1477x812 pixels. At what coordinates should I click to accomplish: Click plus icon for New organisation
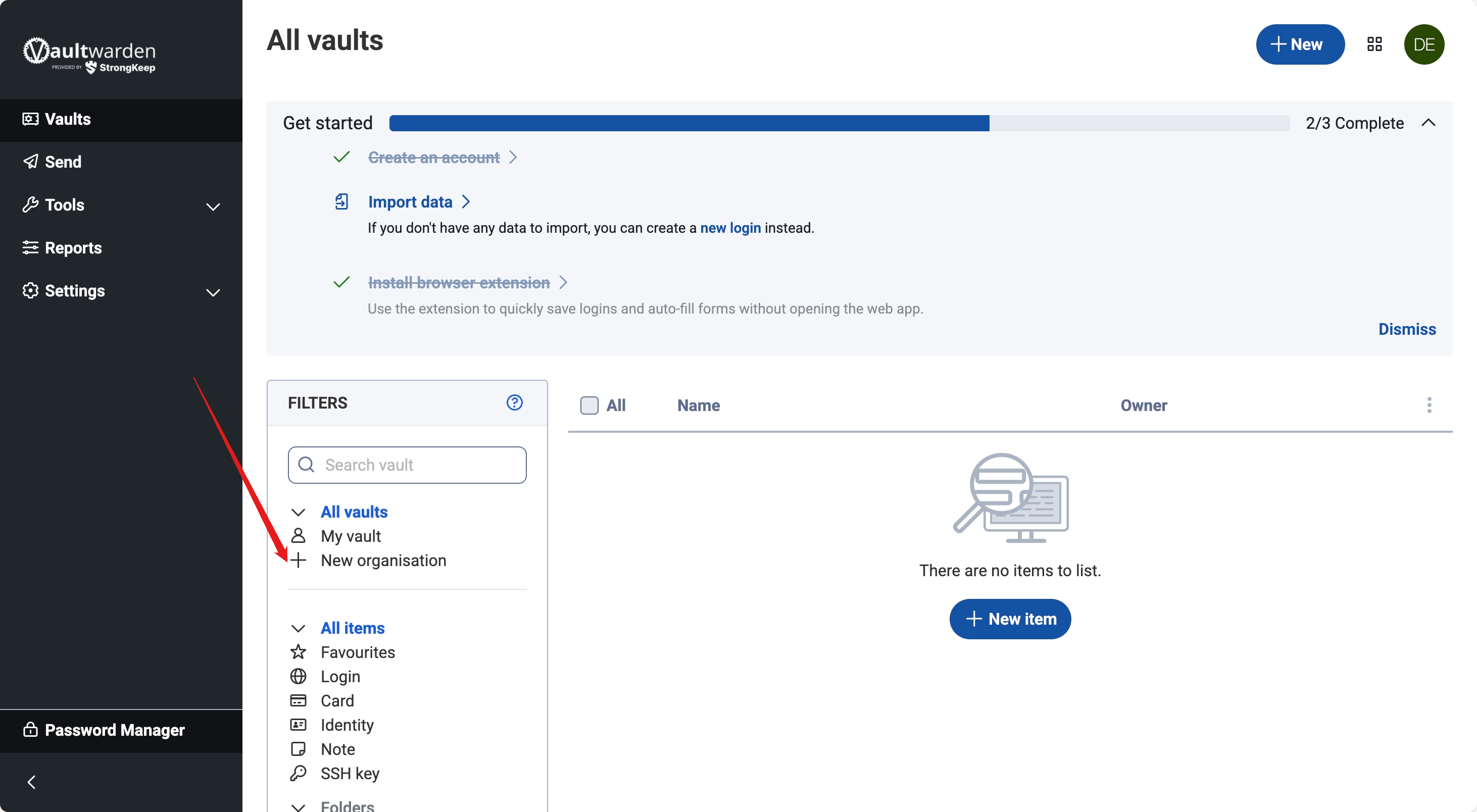pyautogui.click(x=298, y=560)
